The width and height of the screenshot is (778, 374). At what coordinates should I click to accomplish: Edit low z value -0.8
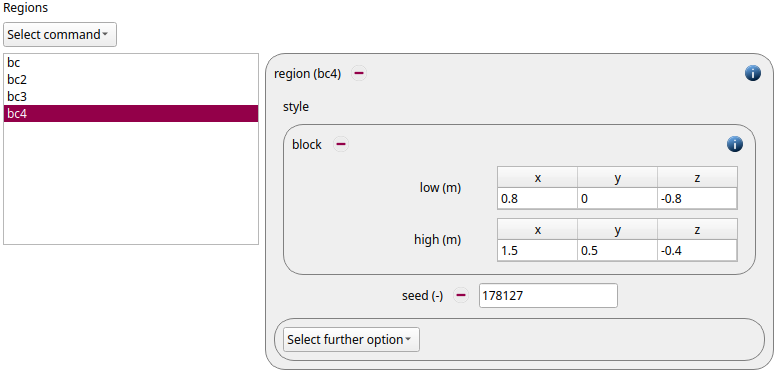coord(697,199)
